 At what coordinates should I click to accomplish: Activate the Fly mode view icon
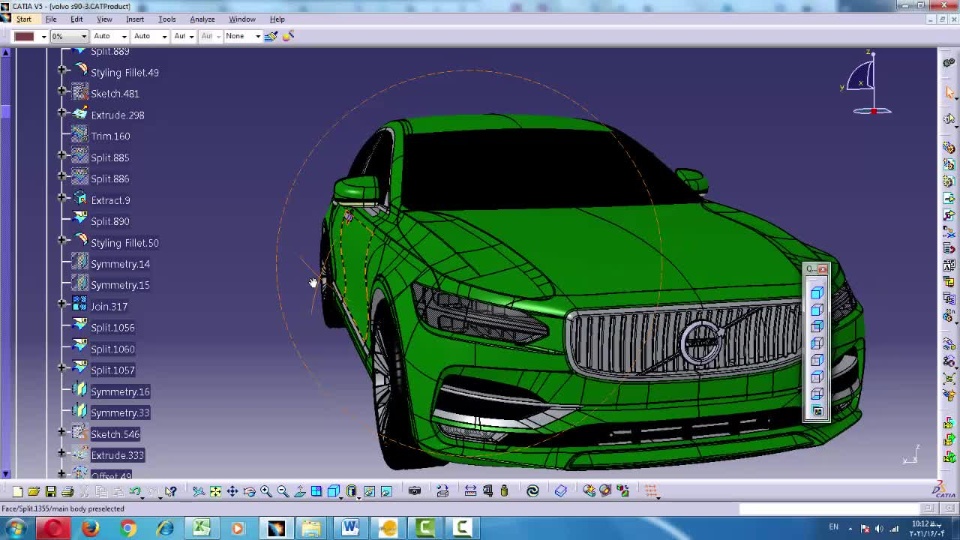coord(198,491)
